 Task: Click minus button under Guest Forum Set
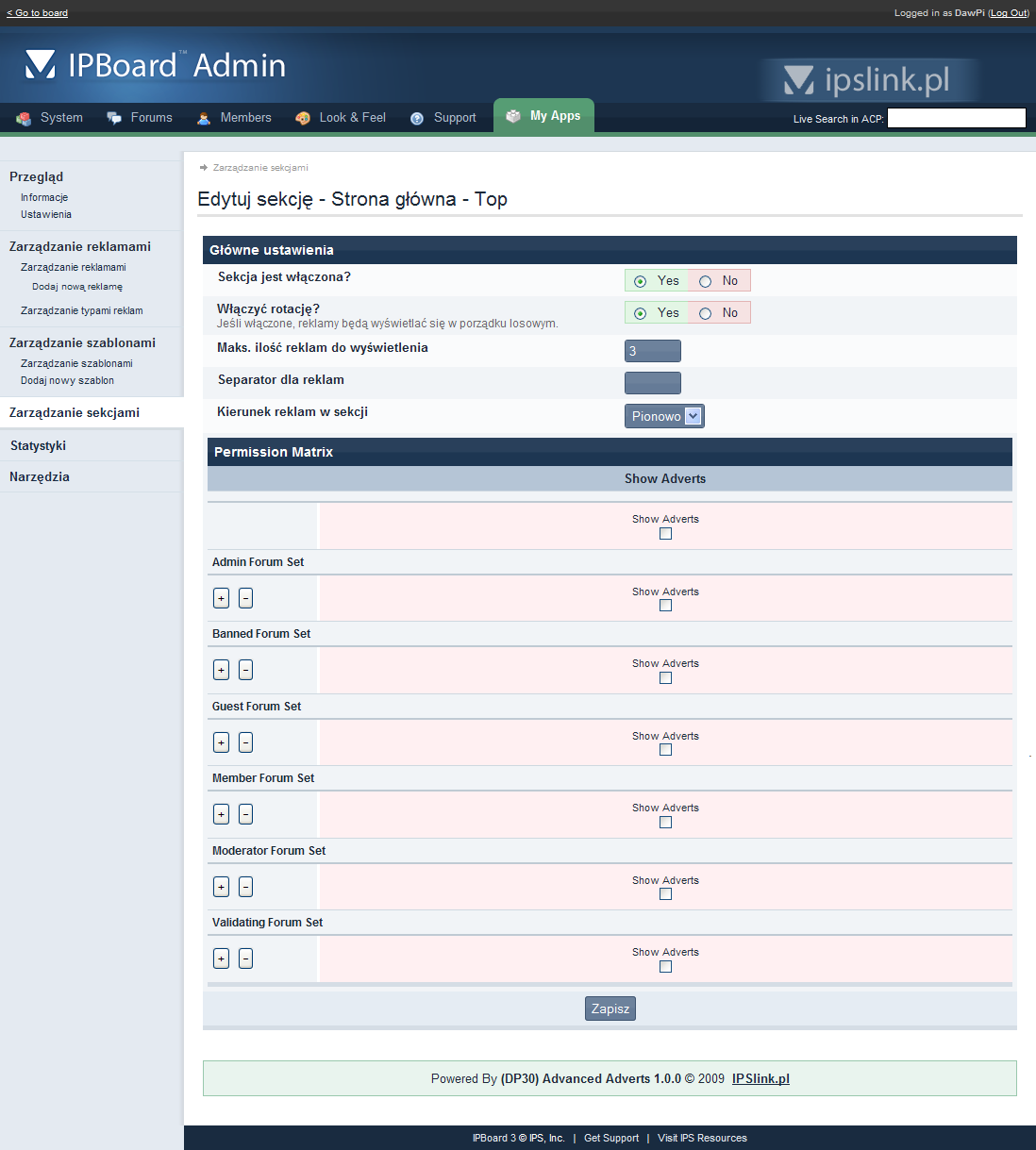[x=245, y=742]
